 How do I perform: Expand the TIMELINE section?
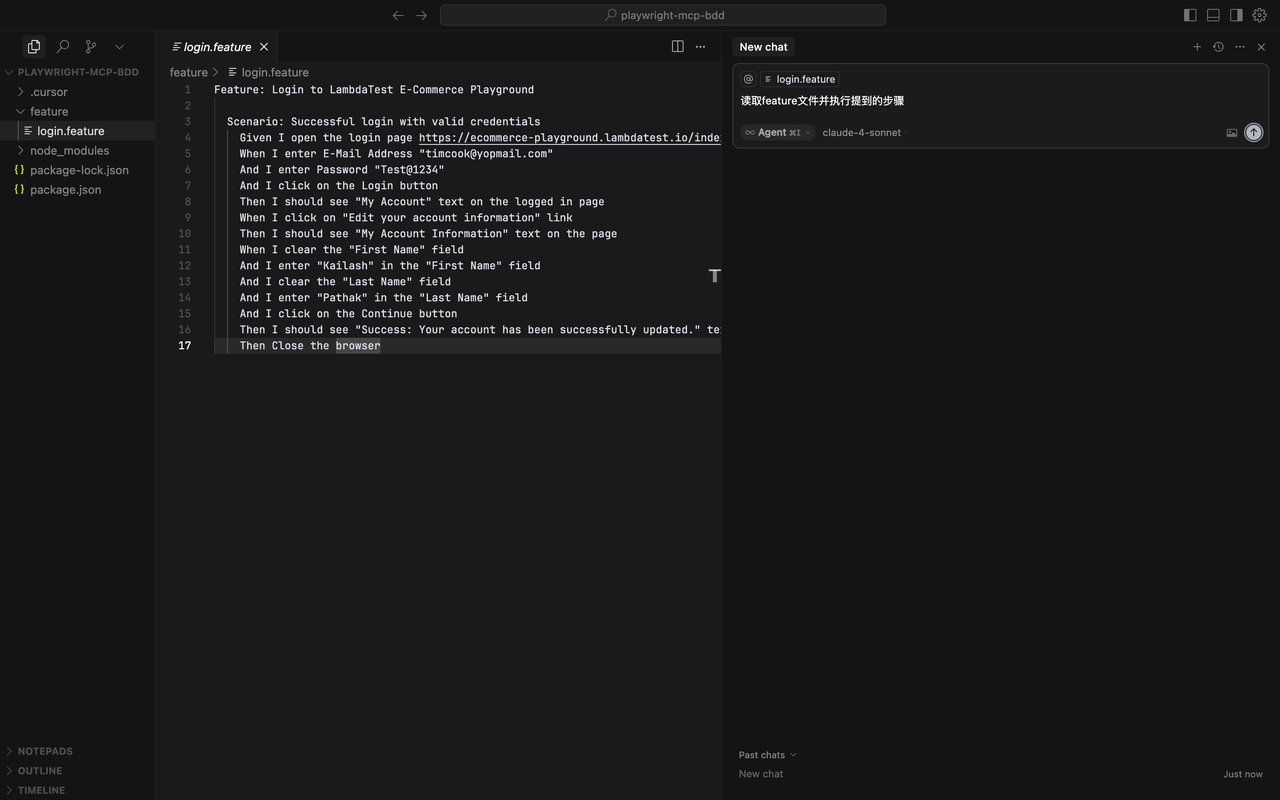click(x=41, y=790)
